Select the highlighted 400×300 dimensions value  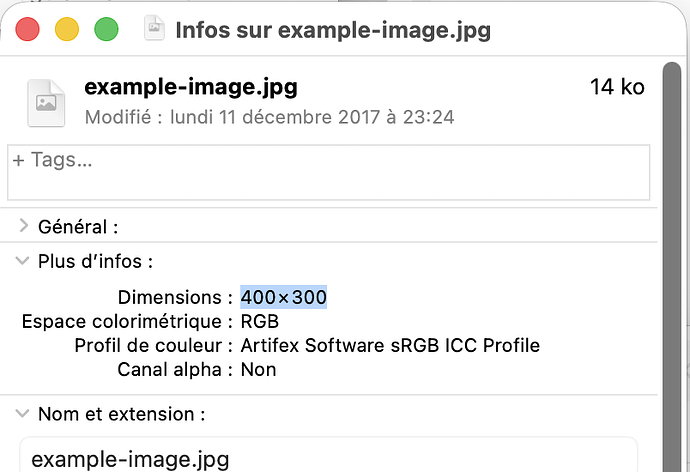pos(284,297)
